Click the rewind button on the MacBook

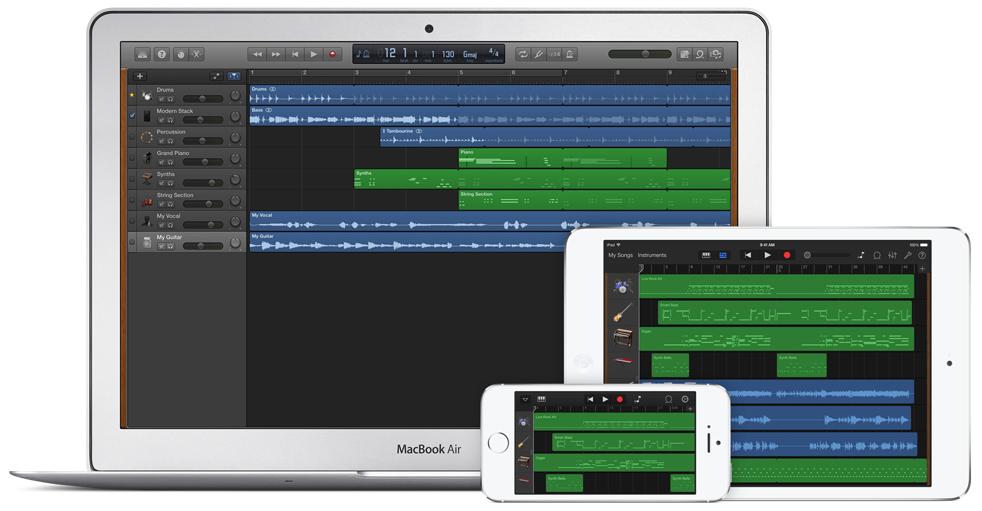tap(257, 54)
